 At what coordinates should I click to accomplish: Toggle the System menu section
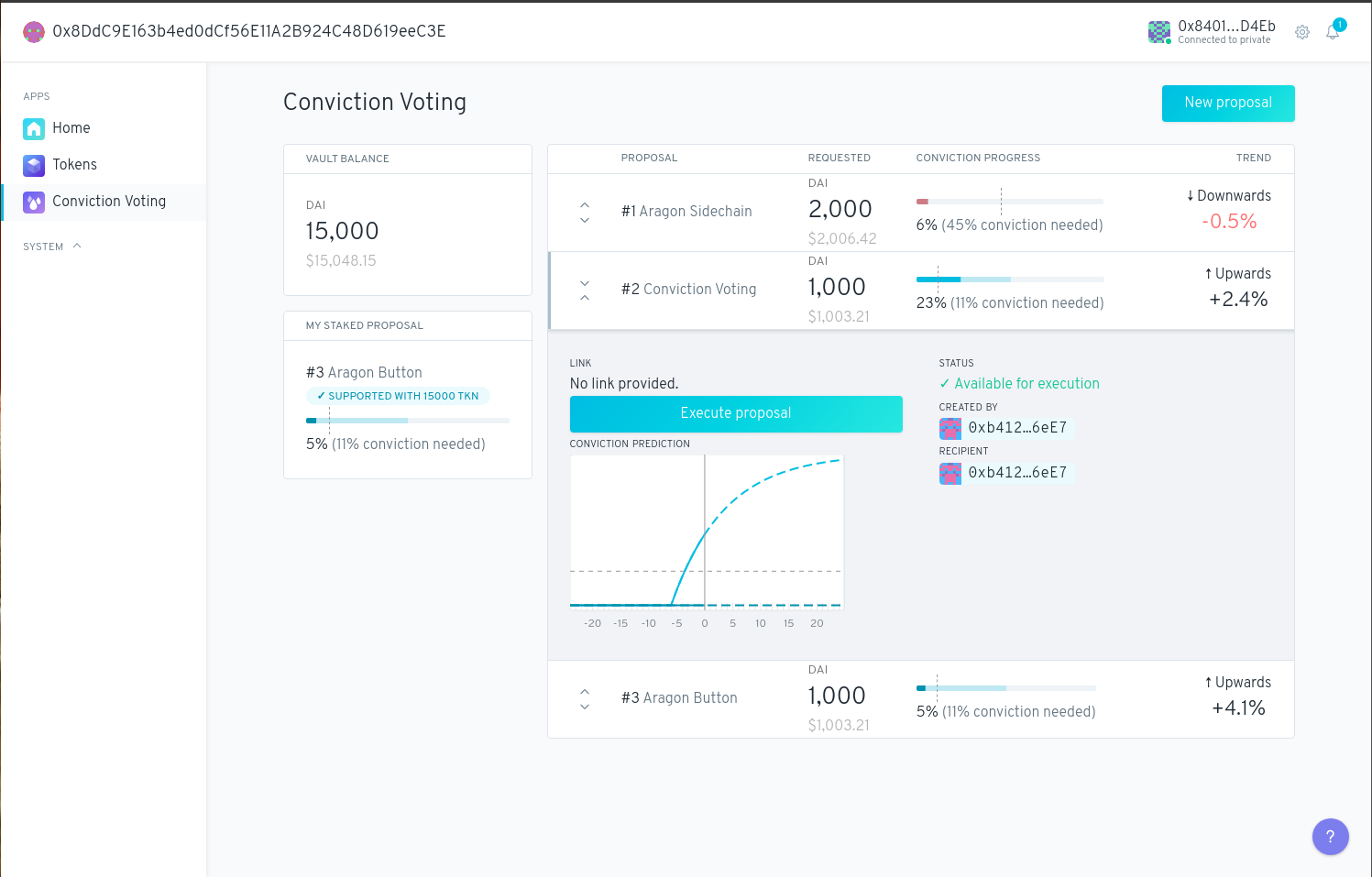pyautogui.click(x=52, y=247)
